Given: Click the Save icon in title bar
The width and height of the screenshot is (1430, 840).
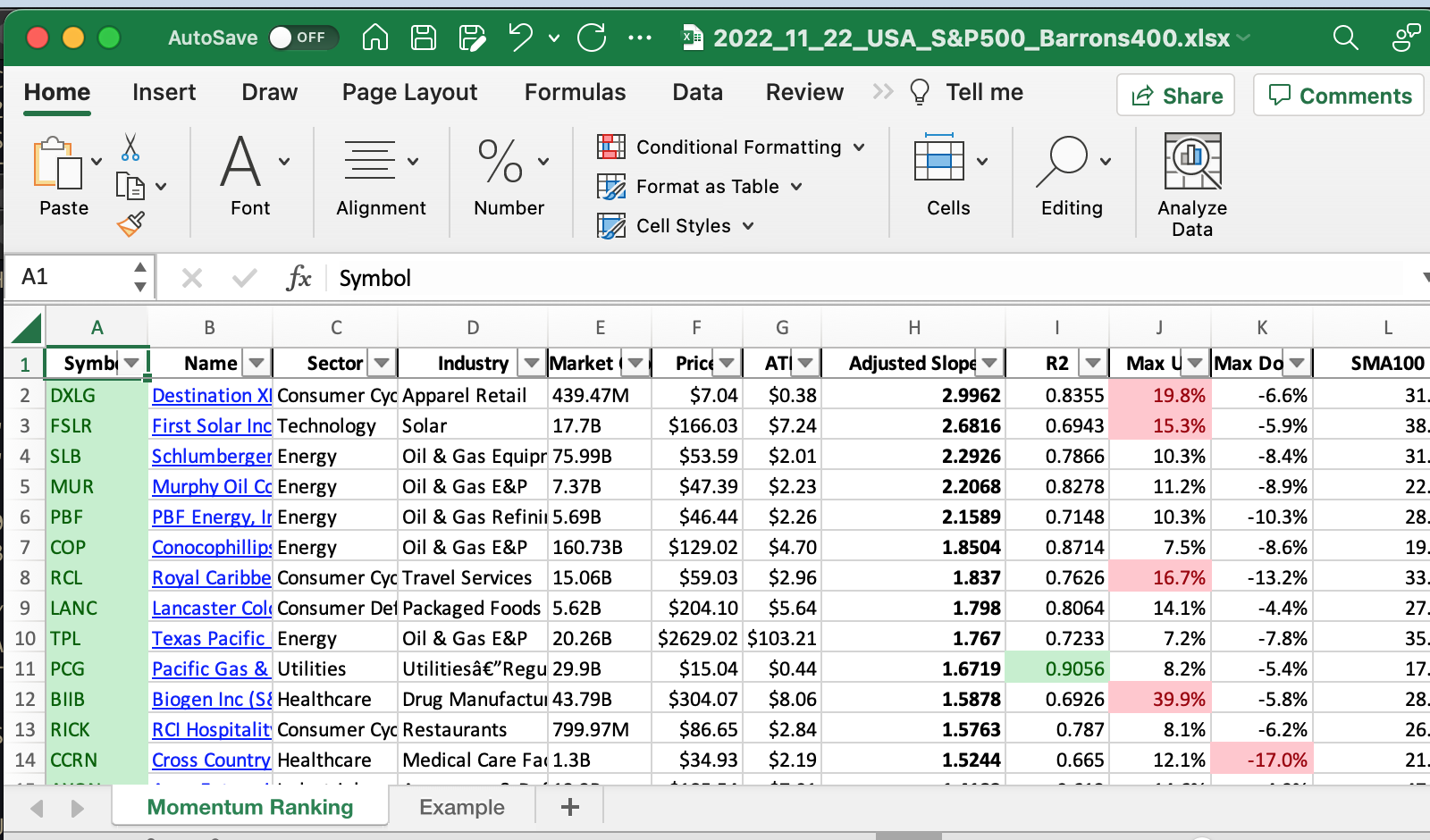Looking at the screenshot, I should (x=423, y=38).
